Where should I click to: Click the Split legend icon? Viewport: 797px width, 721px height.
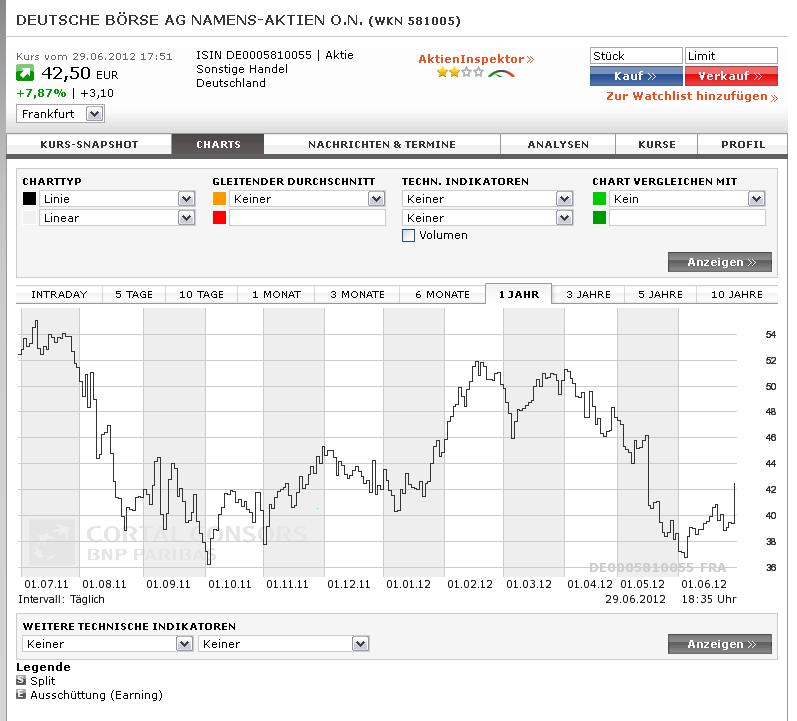pos(21,680)
